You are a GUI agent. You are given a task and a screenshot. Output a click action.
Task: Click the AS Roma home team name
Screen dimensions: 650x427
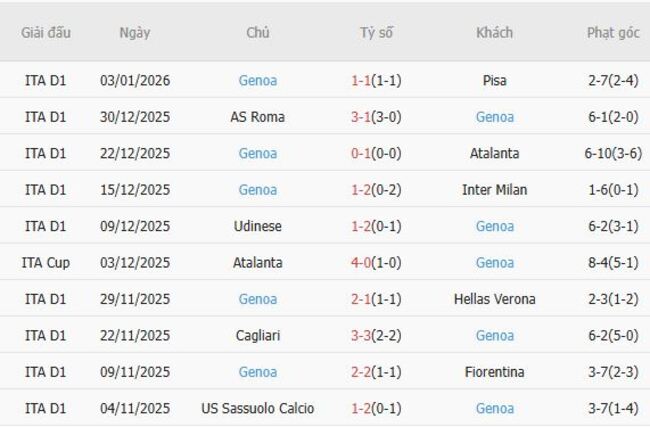[x=258, y=117]
